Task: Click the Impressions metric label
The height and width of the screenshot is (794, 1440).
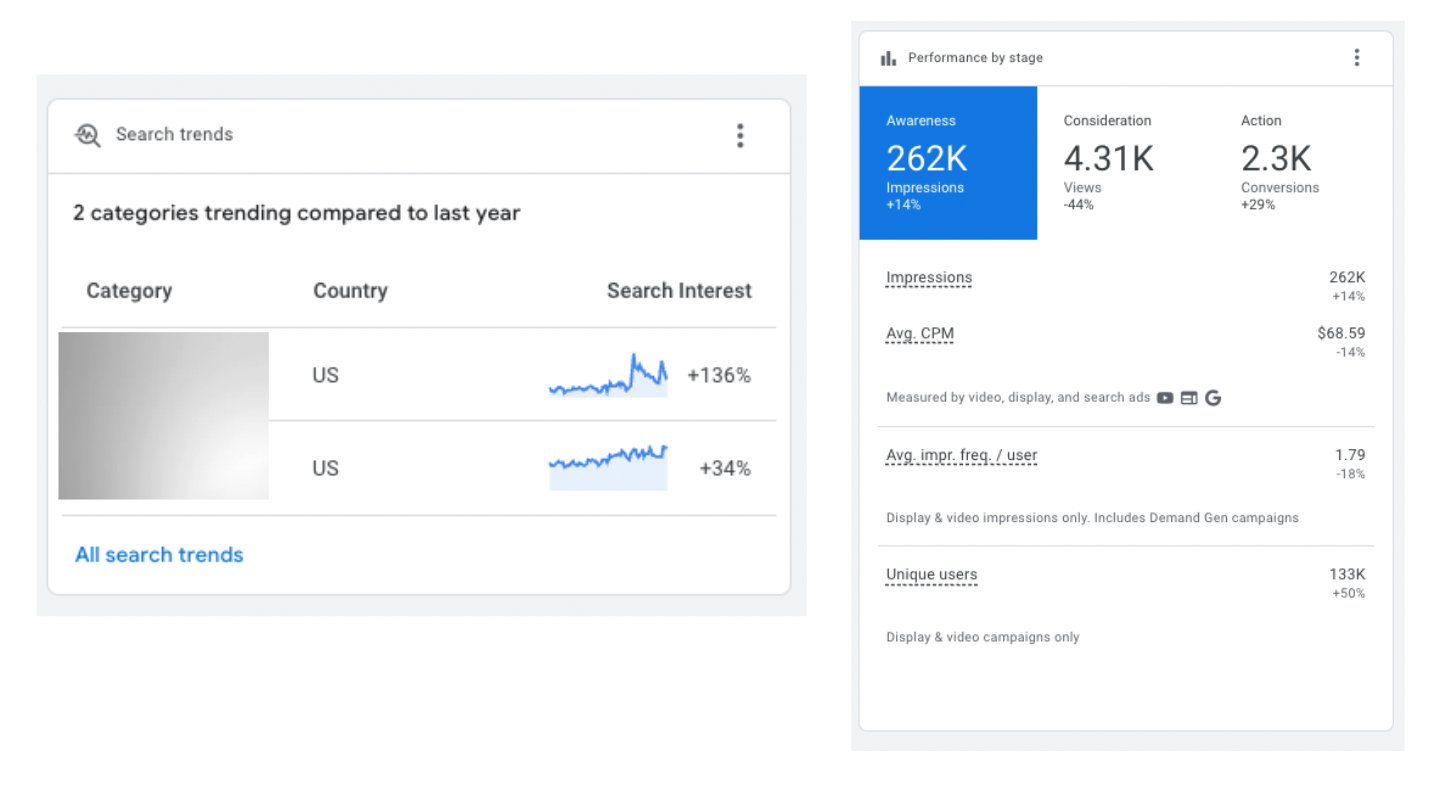Action: click(x=928, y=277)
